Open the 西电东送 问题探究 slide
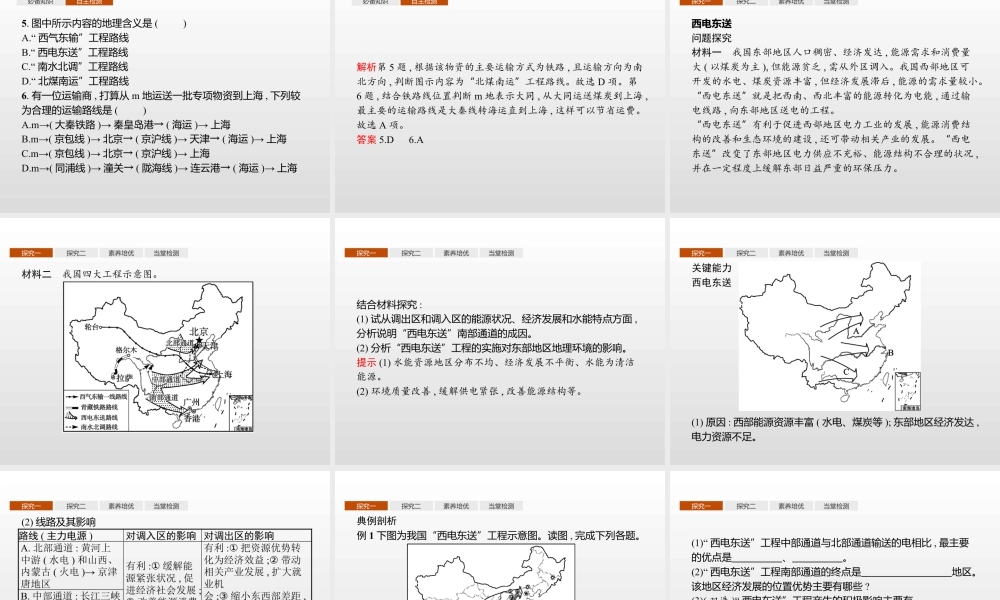 point(832,110)
